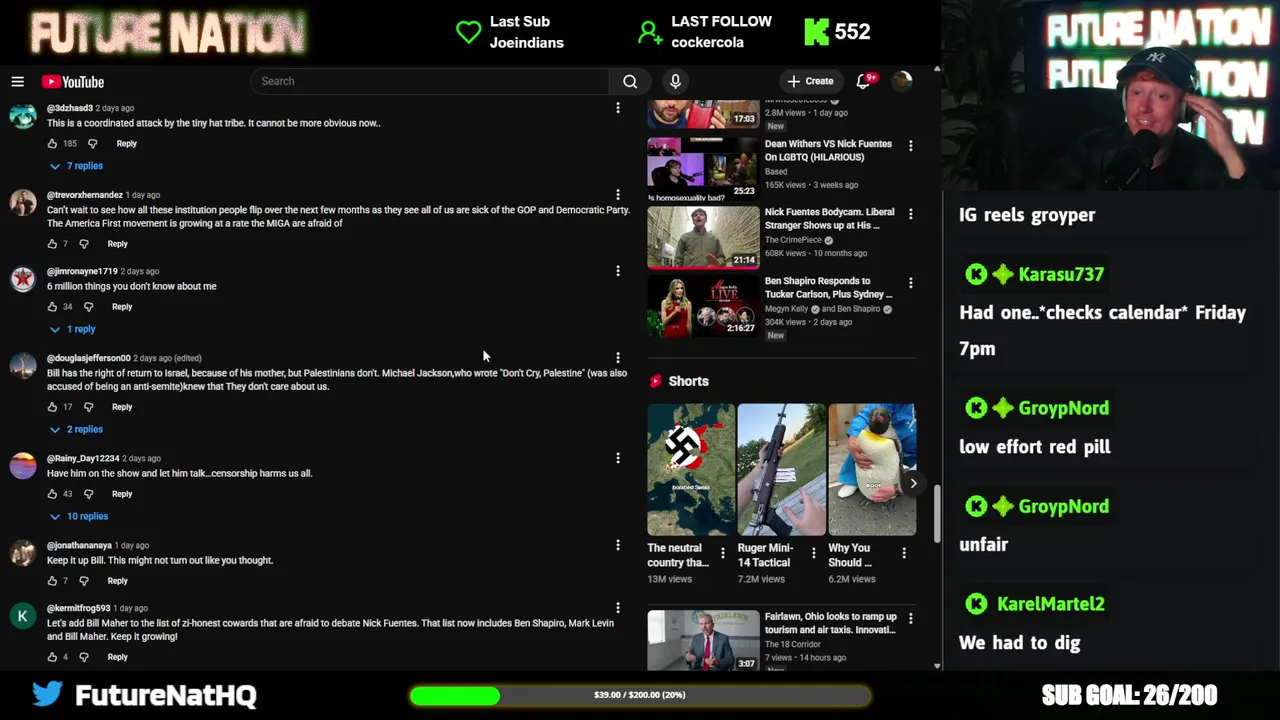Dislike the comment by @trevorxhernandez
The height and width of the screenshot is (720, 1280).
[83, 244]
